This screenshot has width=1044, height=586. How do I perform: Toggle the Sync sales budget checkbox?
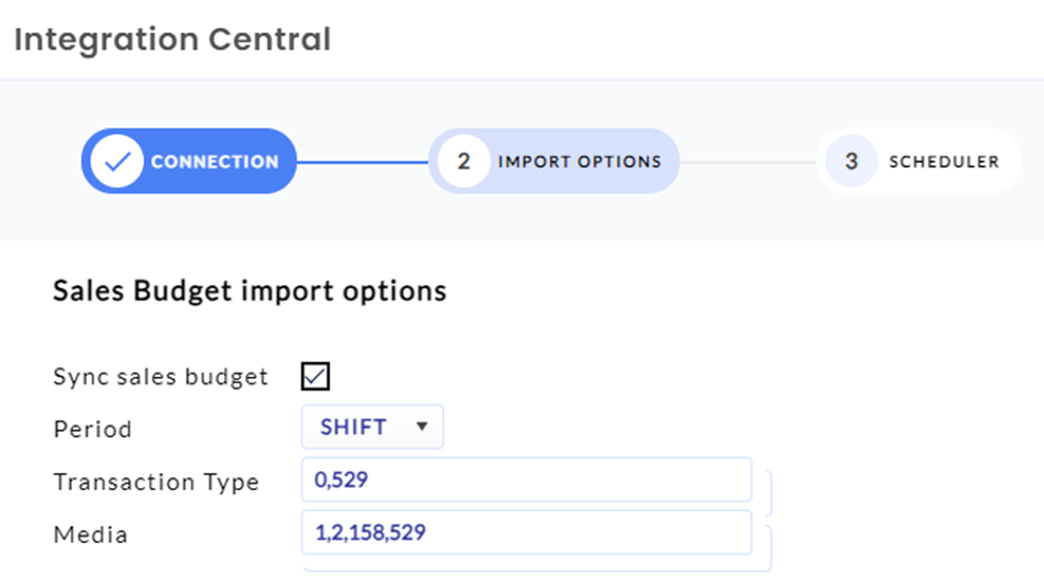(315, 376)
